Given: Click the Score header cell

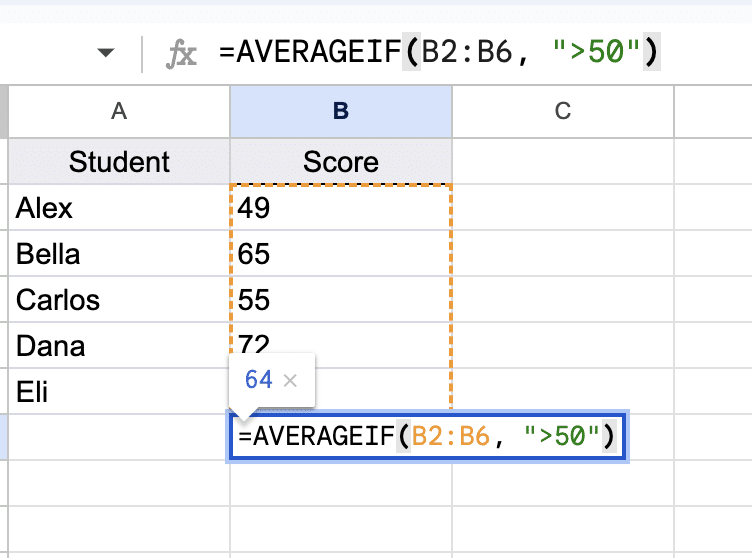Looking at the screenshot, I should pyautogui.click(x=341, y=161).
